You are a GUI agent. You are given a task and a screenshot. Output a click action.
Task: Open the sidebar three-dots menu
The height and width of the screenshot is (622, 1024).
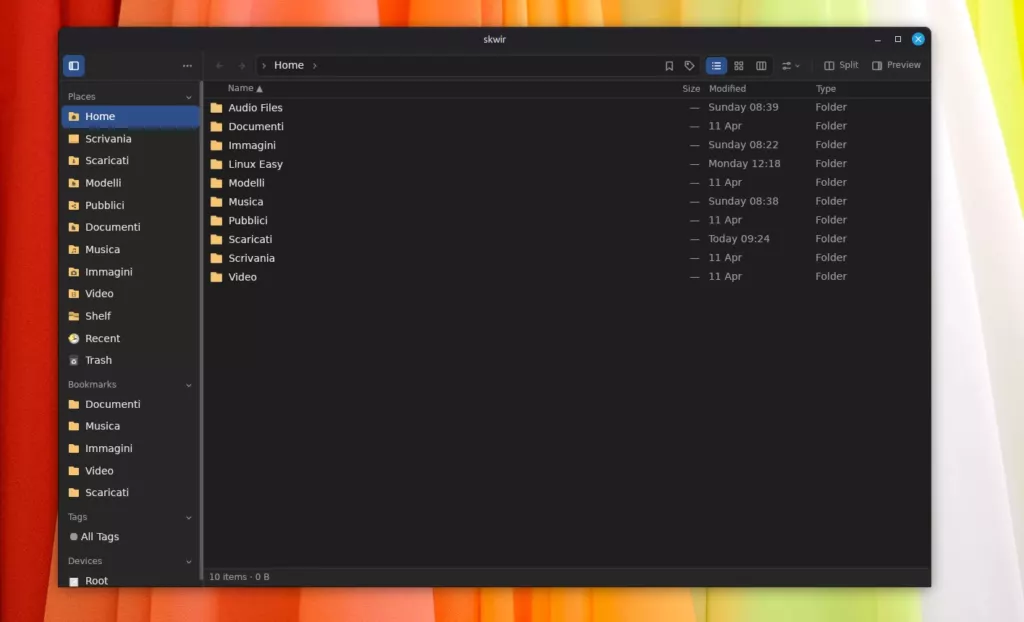(187, 65)
